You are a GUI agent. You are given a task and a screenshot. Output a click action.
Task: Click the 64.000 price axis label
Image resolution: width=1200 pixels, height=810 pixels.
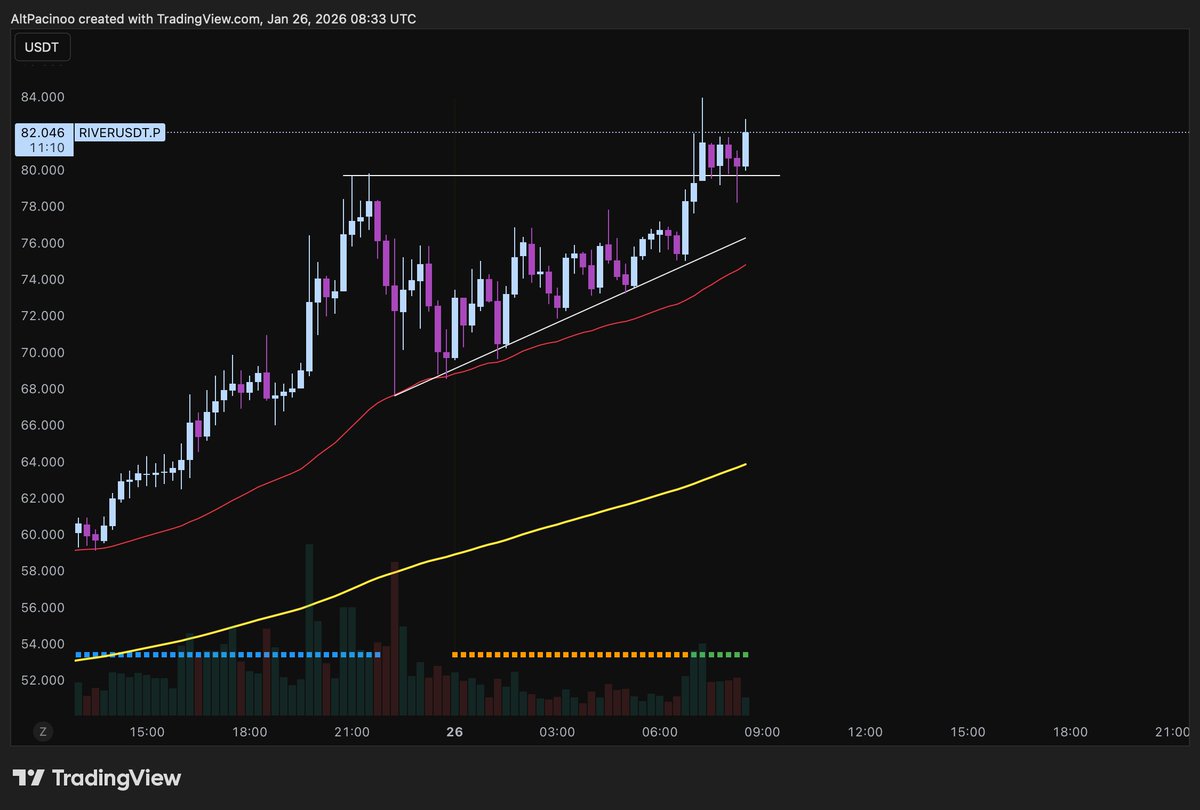[42, 462]
